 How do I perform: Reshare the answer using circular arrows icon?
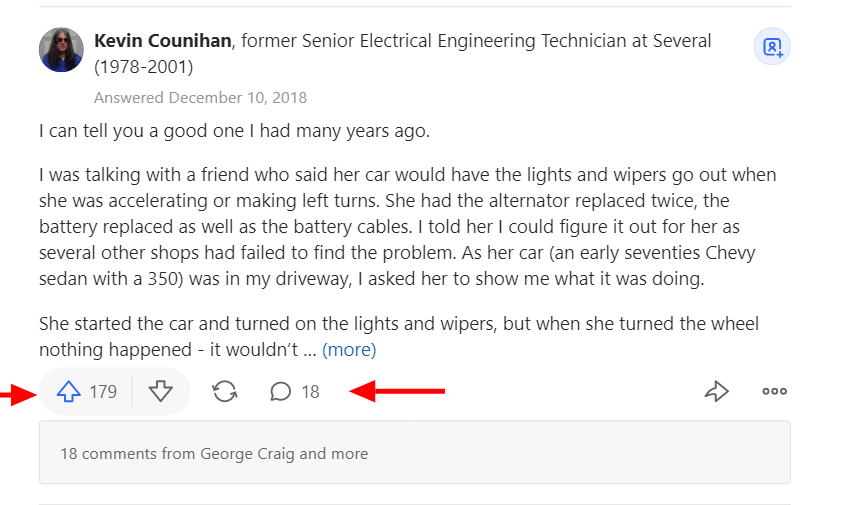click(x=225, y=392)
